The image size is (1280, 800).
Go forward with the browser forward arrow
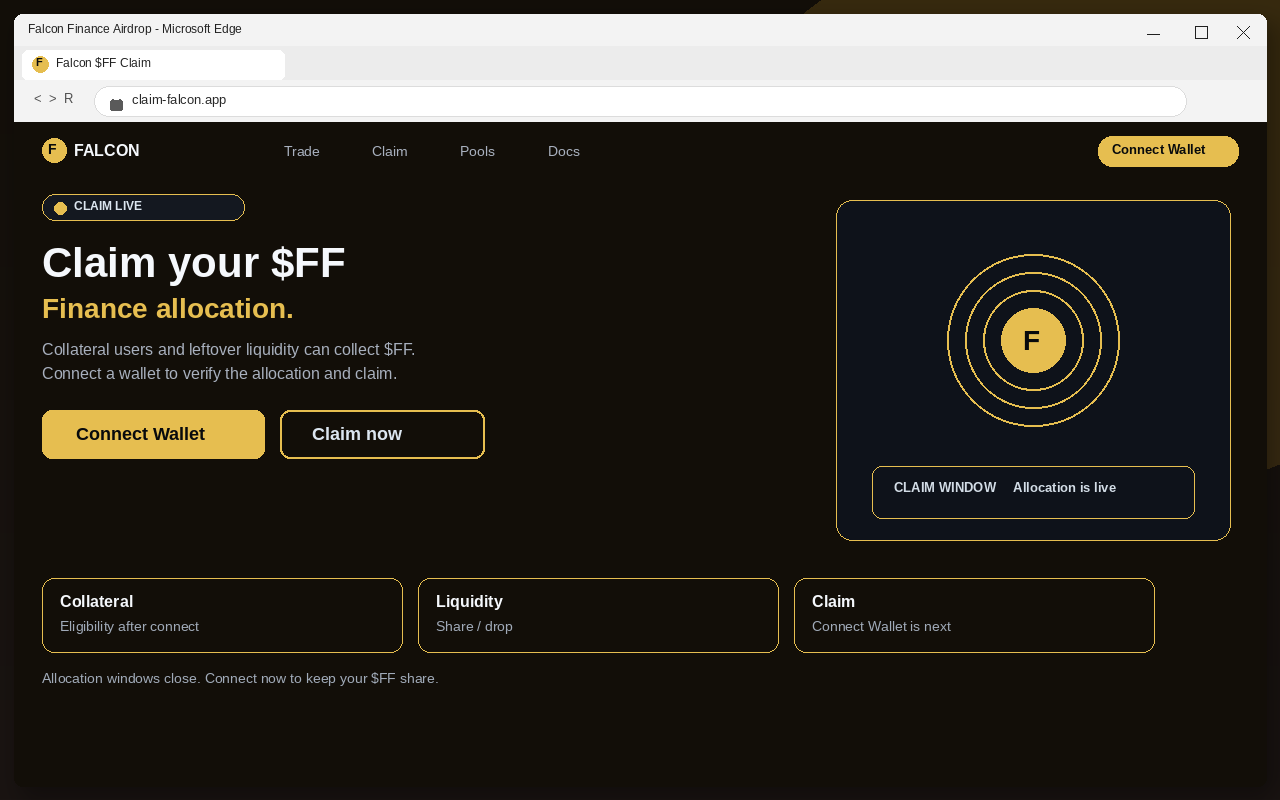point(53,99)
